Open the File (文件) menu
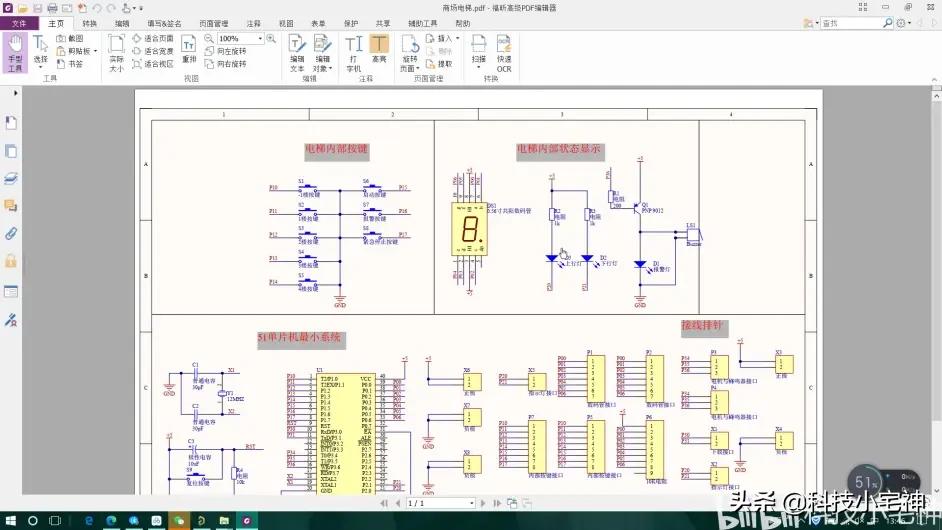Screen dimensions: 942x530 pyautogui.click(x=19, y=23)
